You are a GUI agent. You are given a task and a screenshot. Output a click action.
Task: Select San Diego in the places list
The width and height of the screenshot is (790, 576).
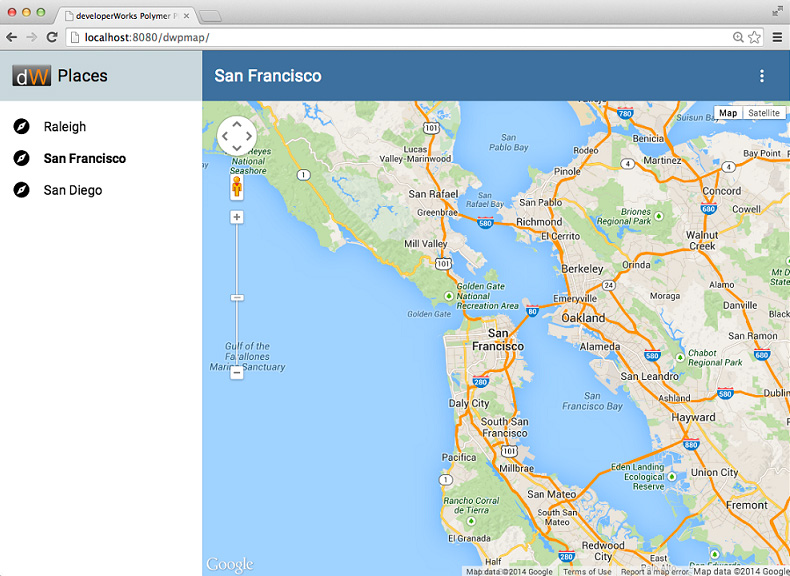pos(73,190)
